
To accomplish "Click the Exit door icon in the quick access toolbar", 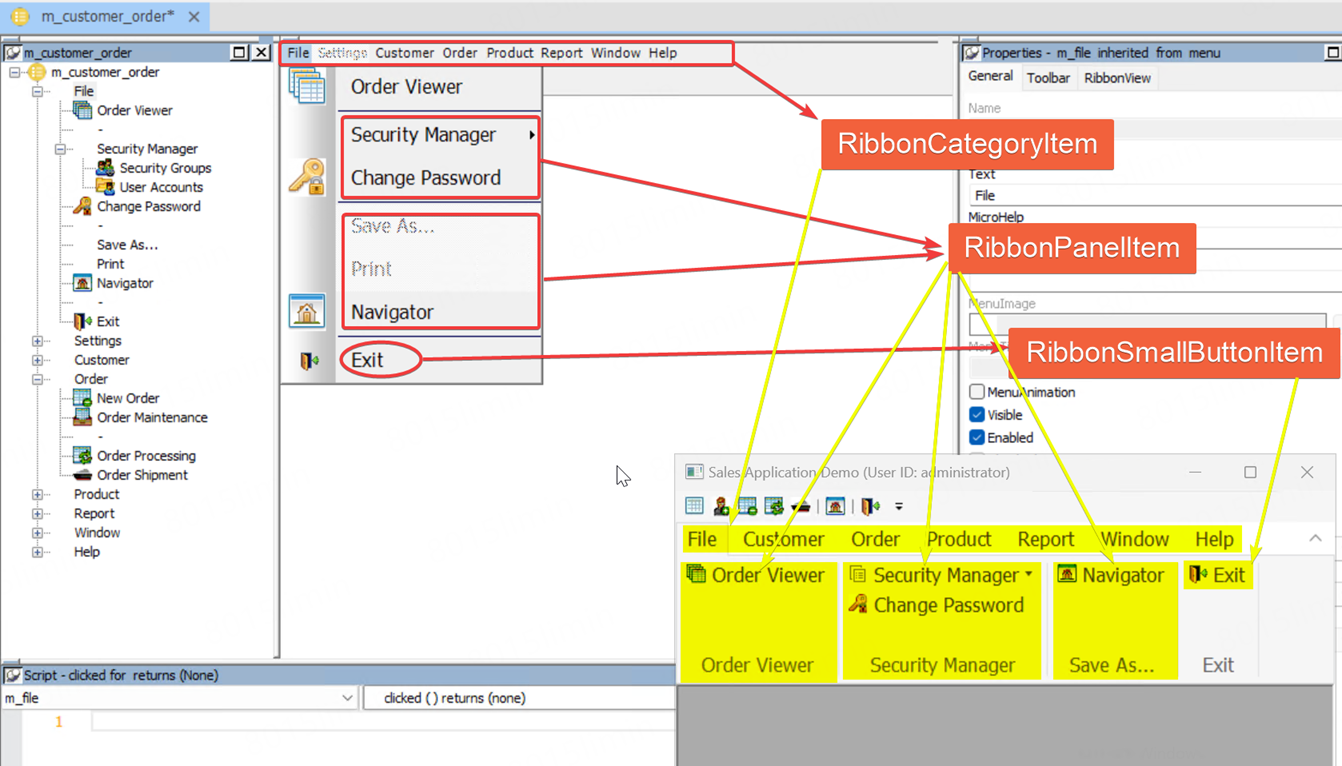I will point(870,506).
